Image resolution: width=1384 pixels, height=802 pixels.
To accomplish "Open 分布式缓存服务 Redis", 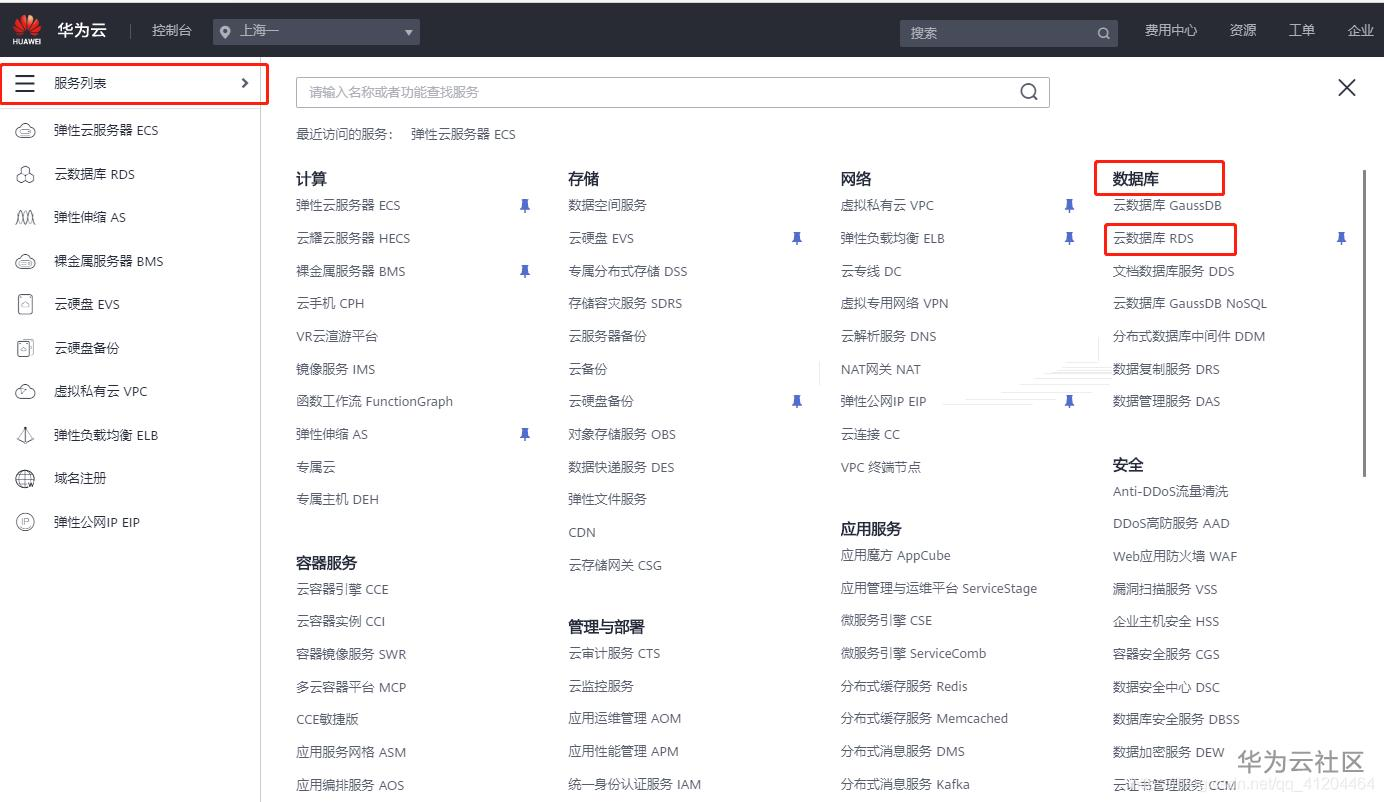I will (x=904, y=686).
